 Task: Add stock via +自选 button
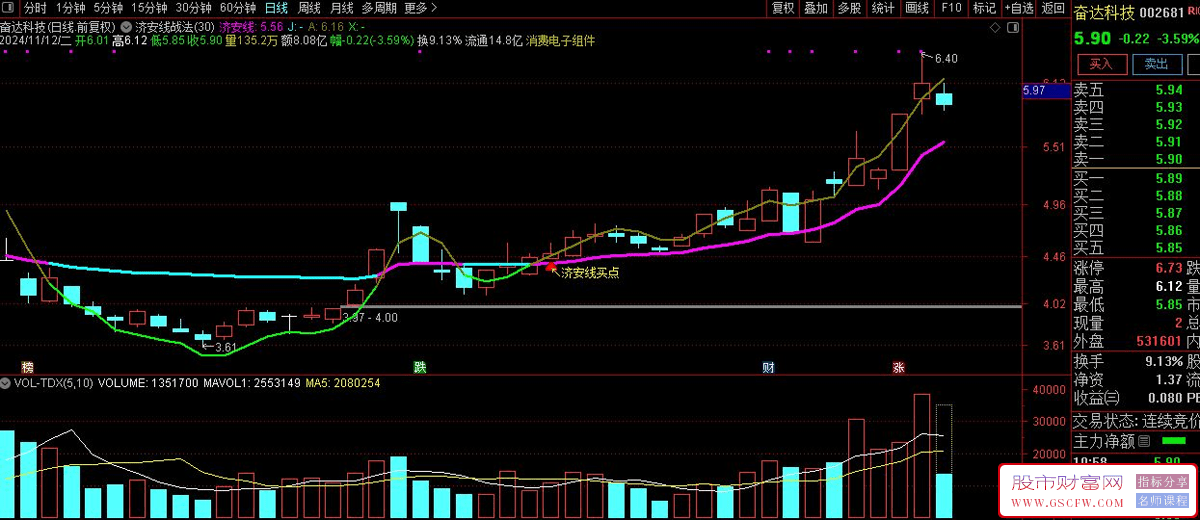[x=1018, y=8]
